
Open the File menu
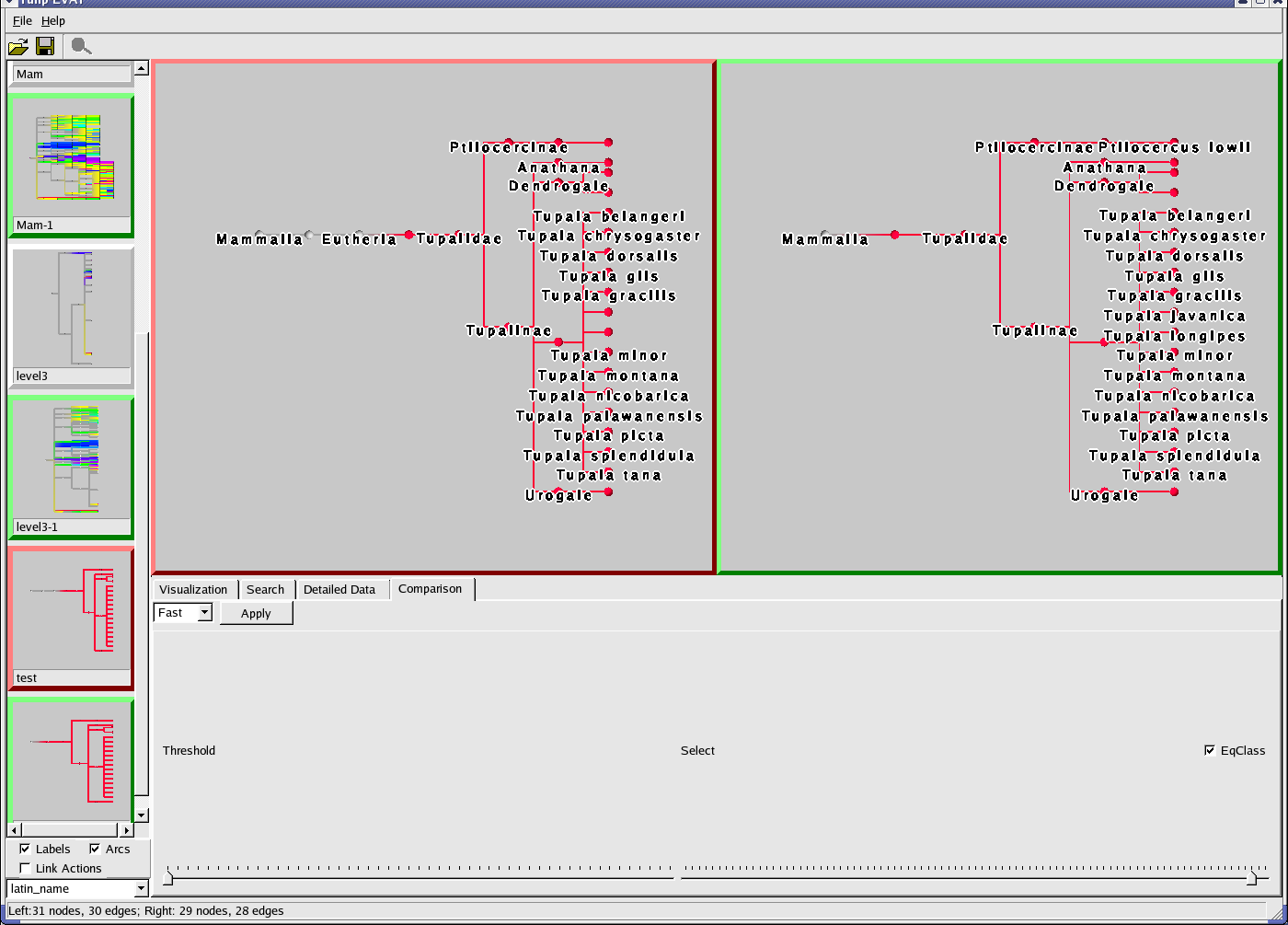(22, 20)
